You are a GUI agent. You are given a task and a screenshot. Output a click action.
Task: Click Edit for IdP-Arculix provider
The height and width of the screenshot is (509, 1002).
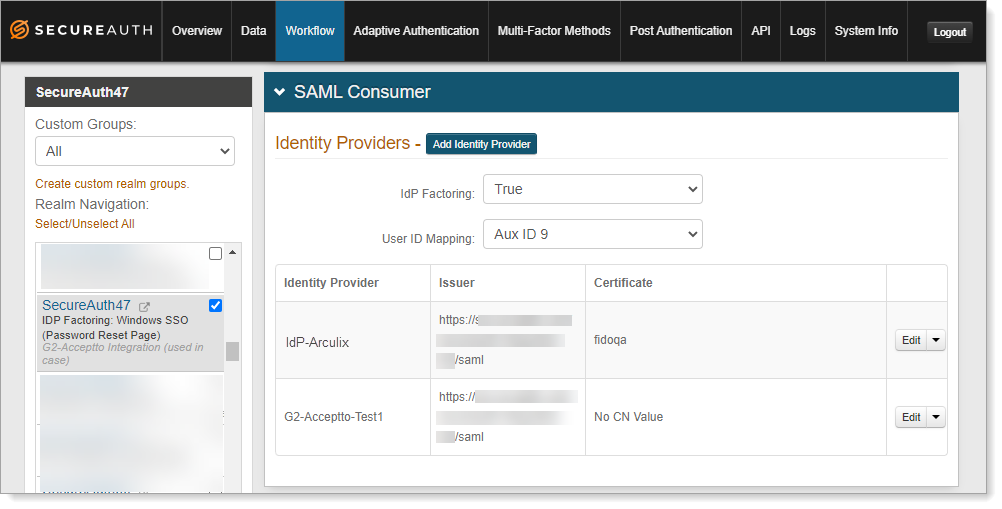click(x=911, y=340)
